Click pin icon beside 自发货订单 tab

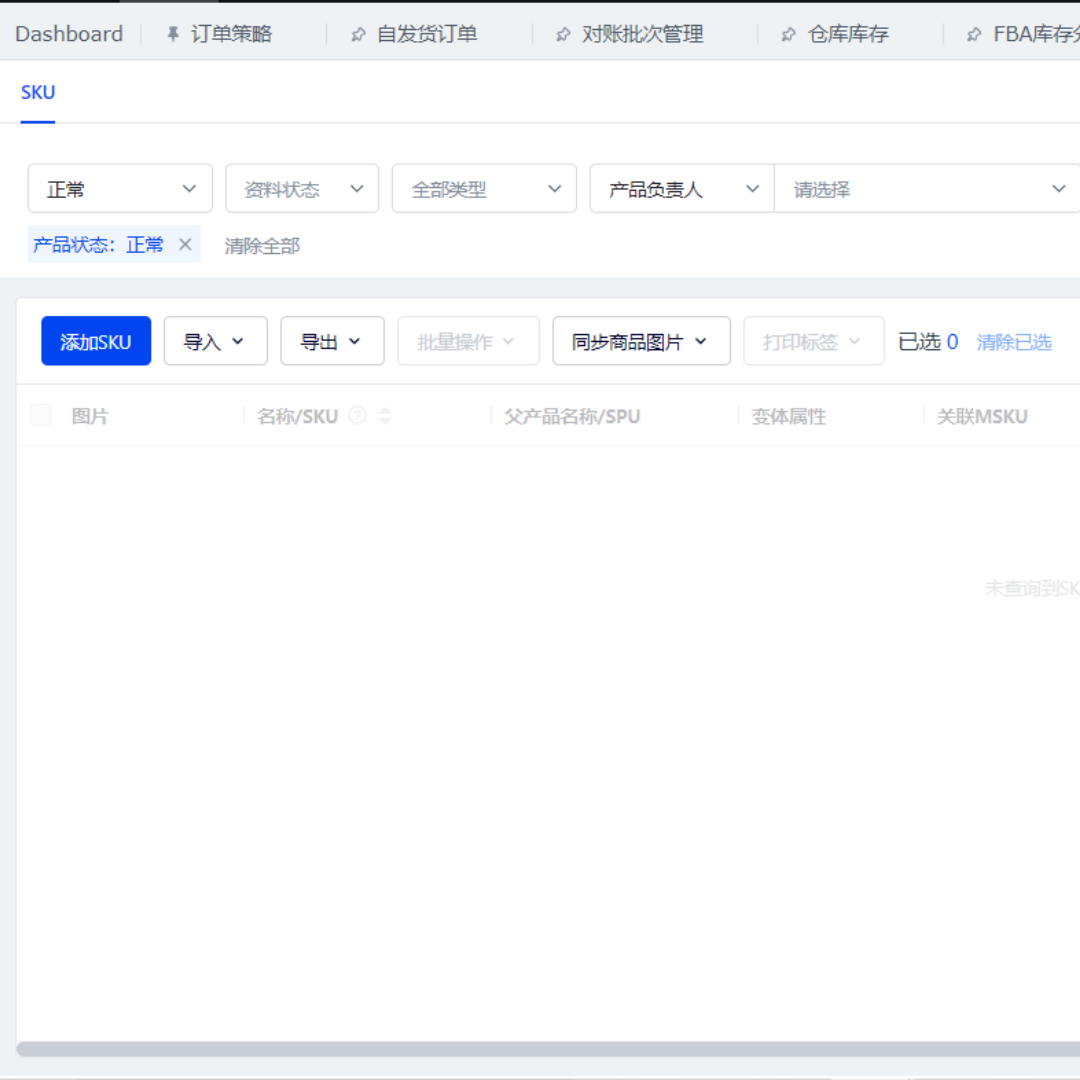point(358,35)
